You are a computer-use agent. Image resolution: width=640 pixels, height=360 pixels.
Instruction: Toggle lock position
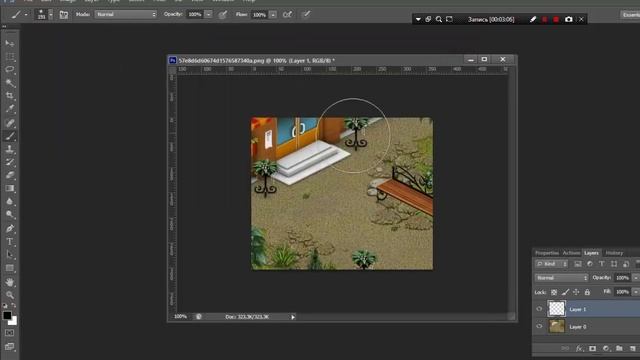(x=576, y=292)
